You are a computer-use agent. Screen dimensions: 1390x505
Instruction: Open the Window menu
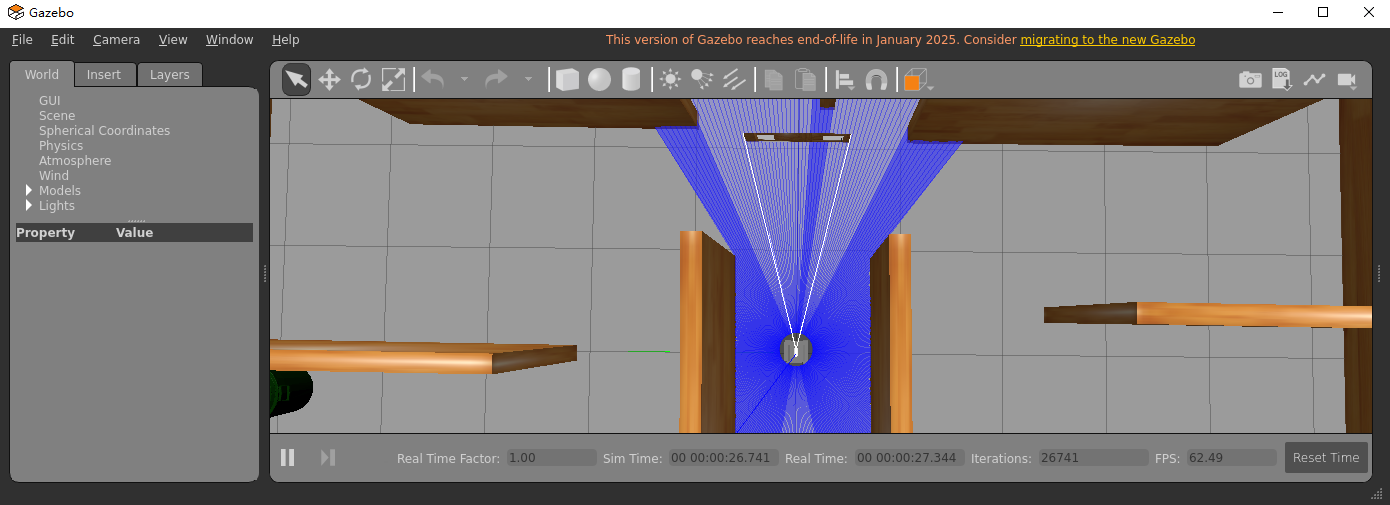pos(229,40)
